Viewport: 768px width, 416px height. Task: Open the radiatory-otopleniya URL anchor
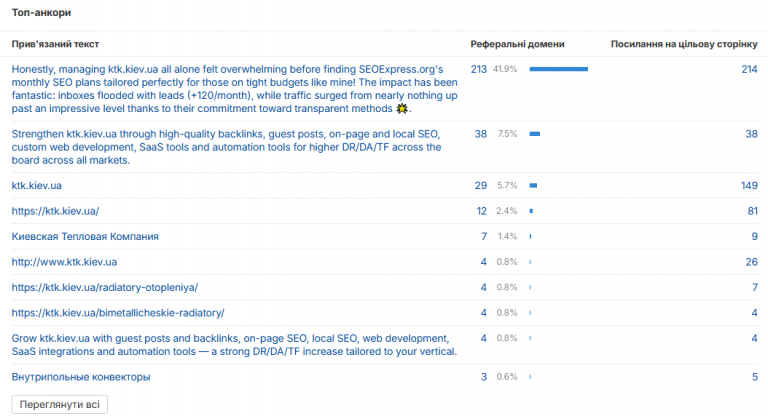(105, 288)
